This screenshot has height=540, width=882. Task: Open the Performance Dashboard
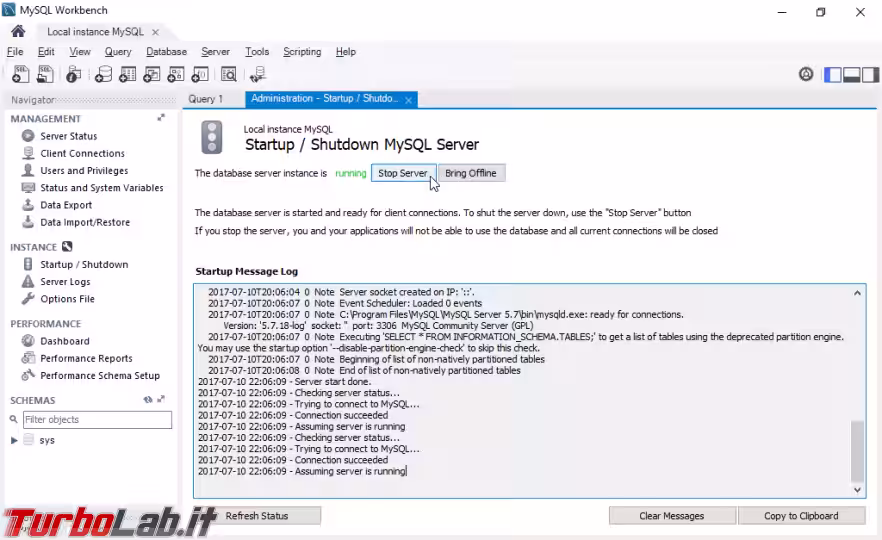(x=65, y=341)
